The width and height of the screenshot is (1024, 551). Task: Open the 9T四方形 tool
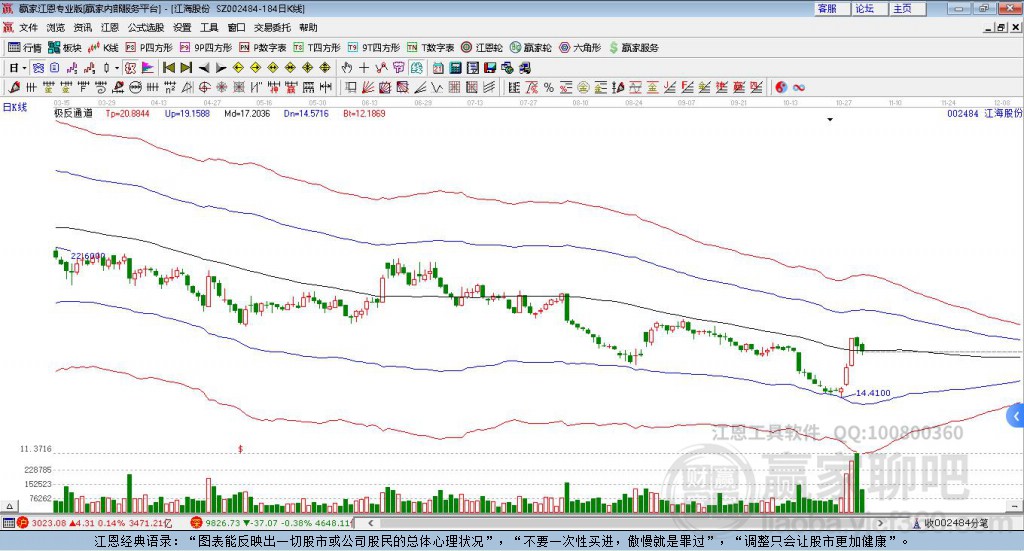click(374, 48)
